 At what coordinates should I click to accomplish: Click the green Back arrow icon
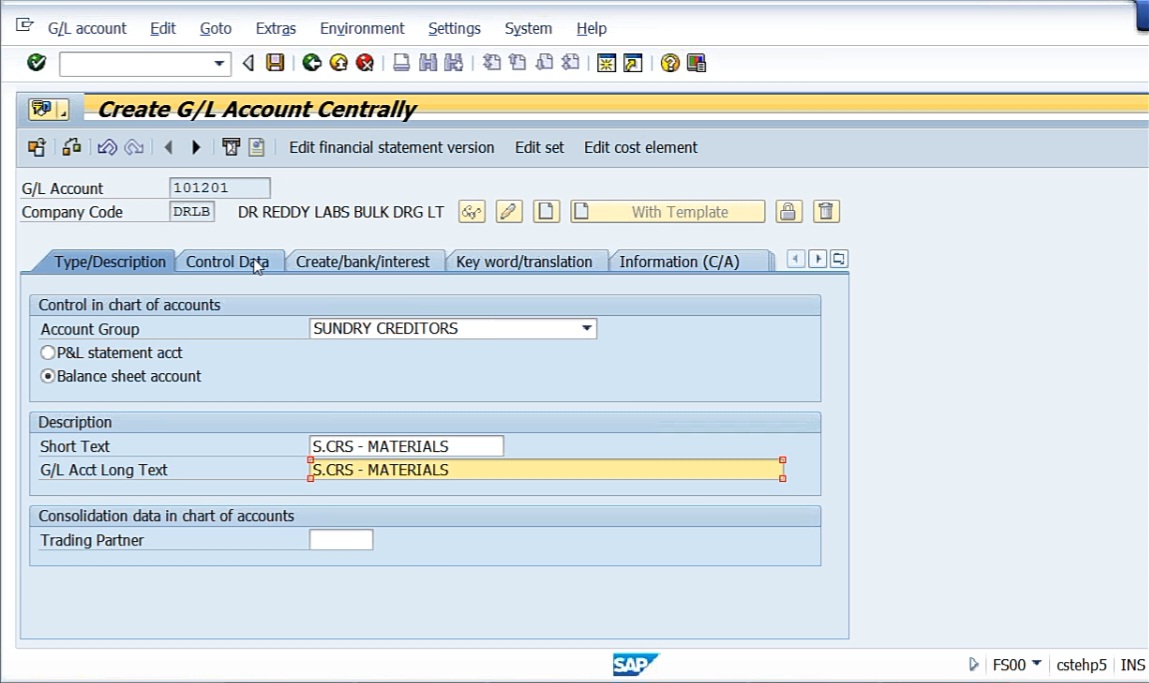[x=312, y=63]
